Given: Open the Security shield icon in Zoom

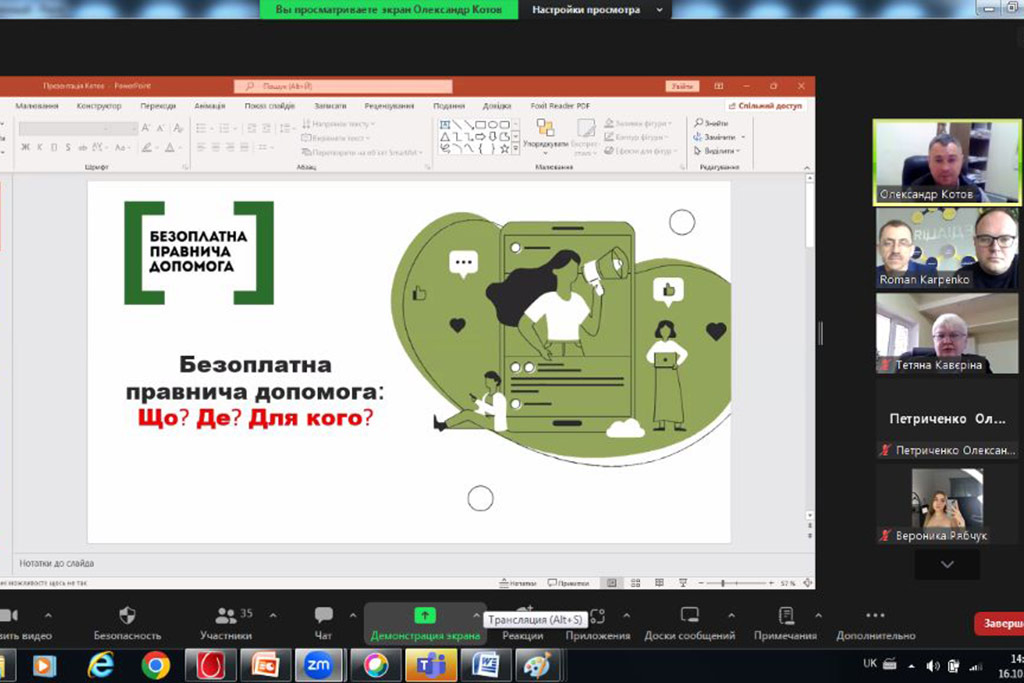Looking at the screenshot, I should [127, 615].
